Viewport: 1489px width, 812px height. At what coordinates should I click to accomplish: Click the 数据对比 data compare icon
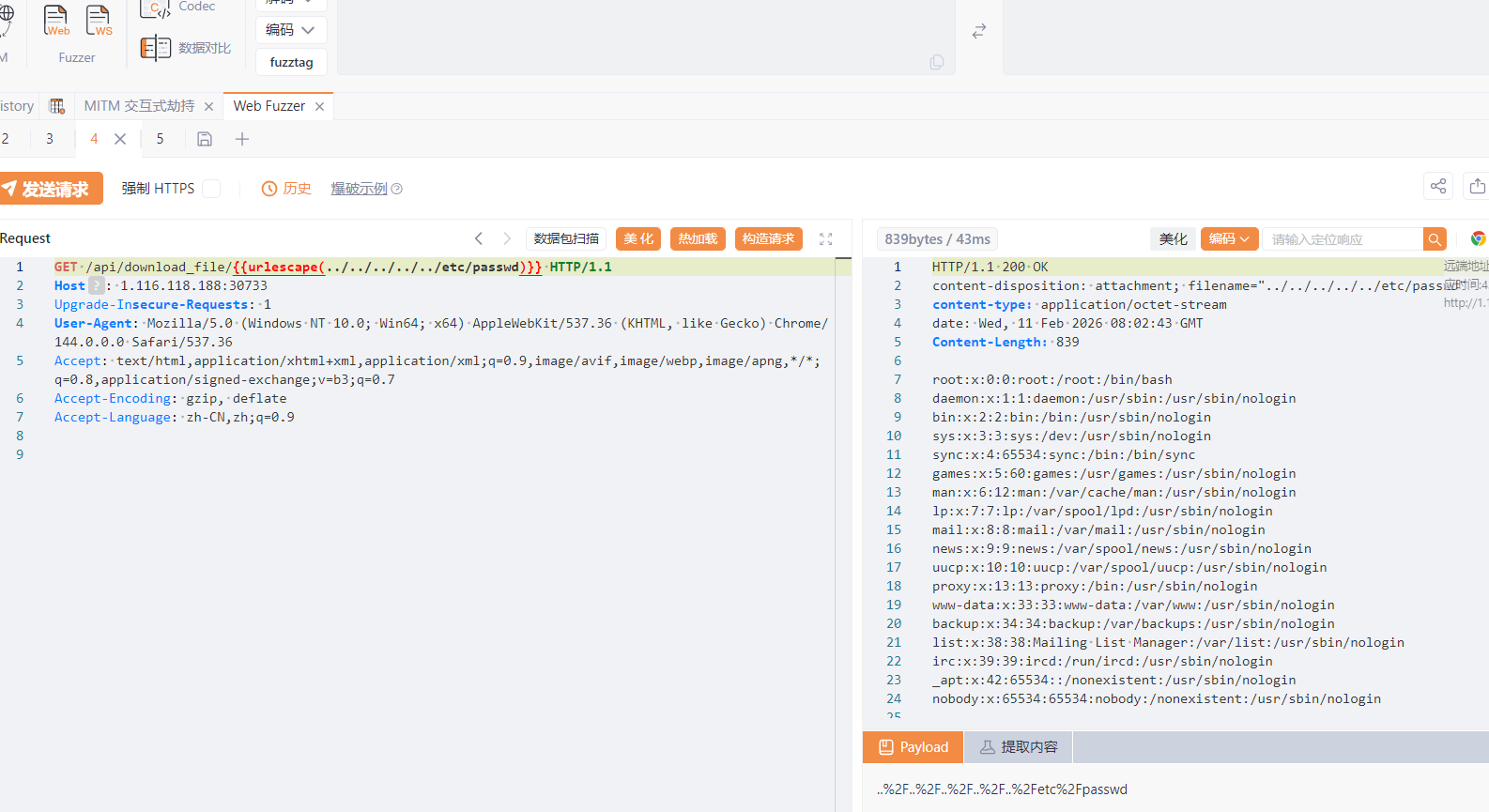click(x=155, y=48)
